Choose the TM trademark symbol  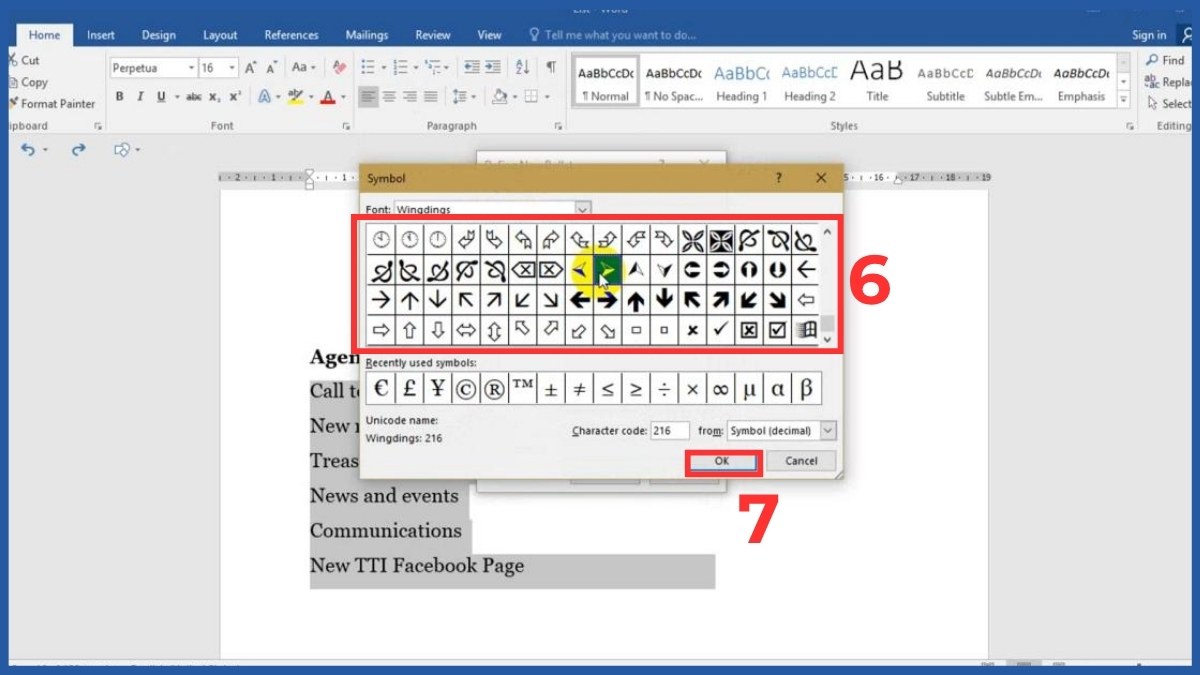[522, 389]
